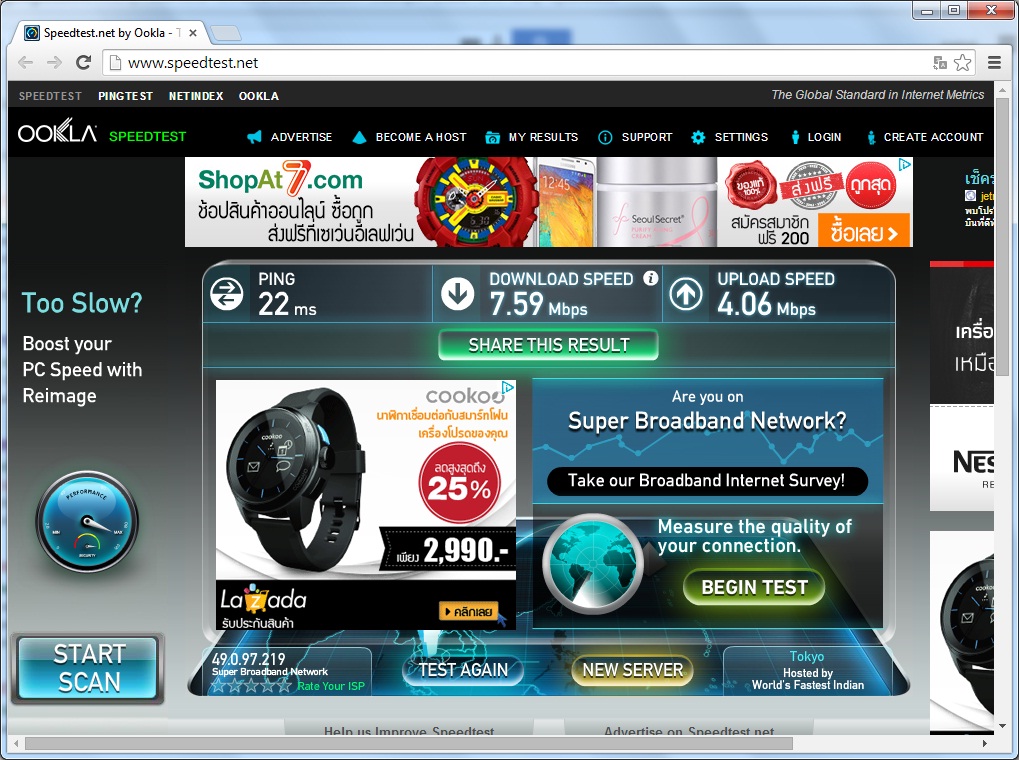
Task: Open the ADVERTISE link
Action: (302, 137)
